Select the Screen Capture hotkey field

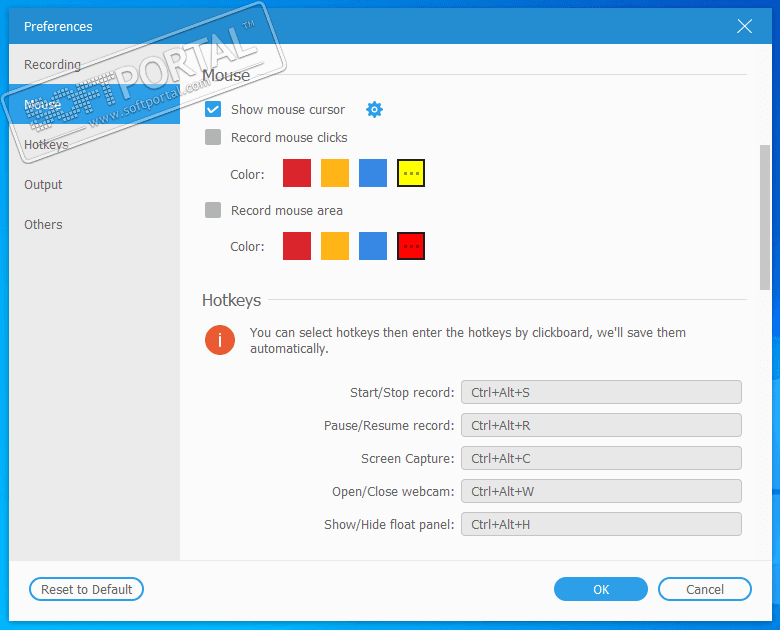601,458
